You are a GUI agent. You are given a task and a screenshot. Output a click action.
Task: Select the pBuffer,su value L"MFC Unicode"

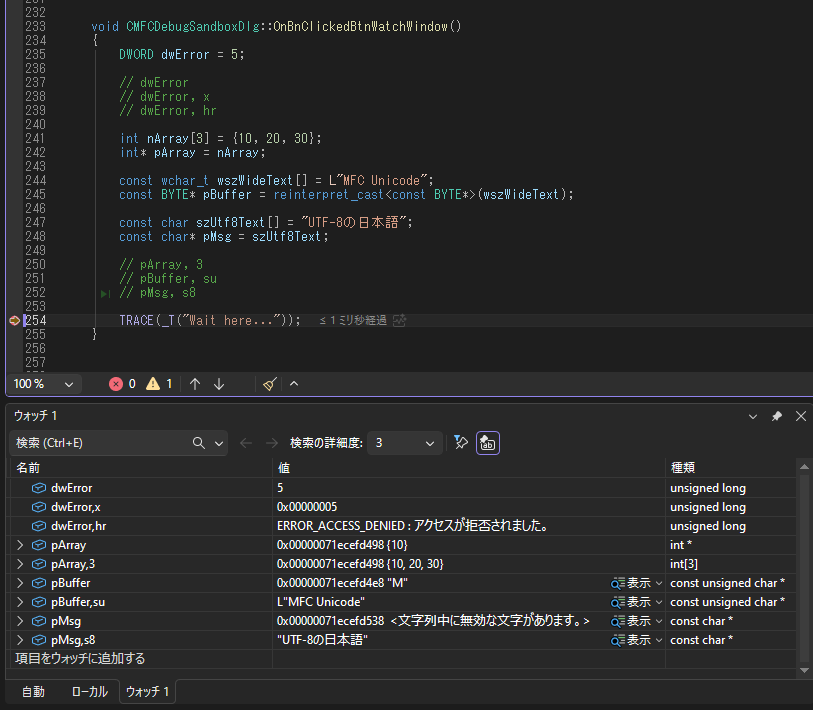tap(320, 602)
